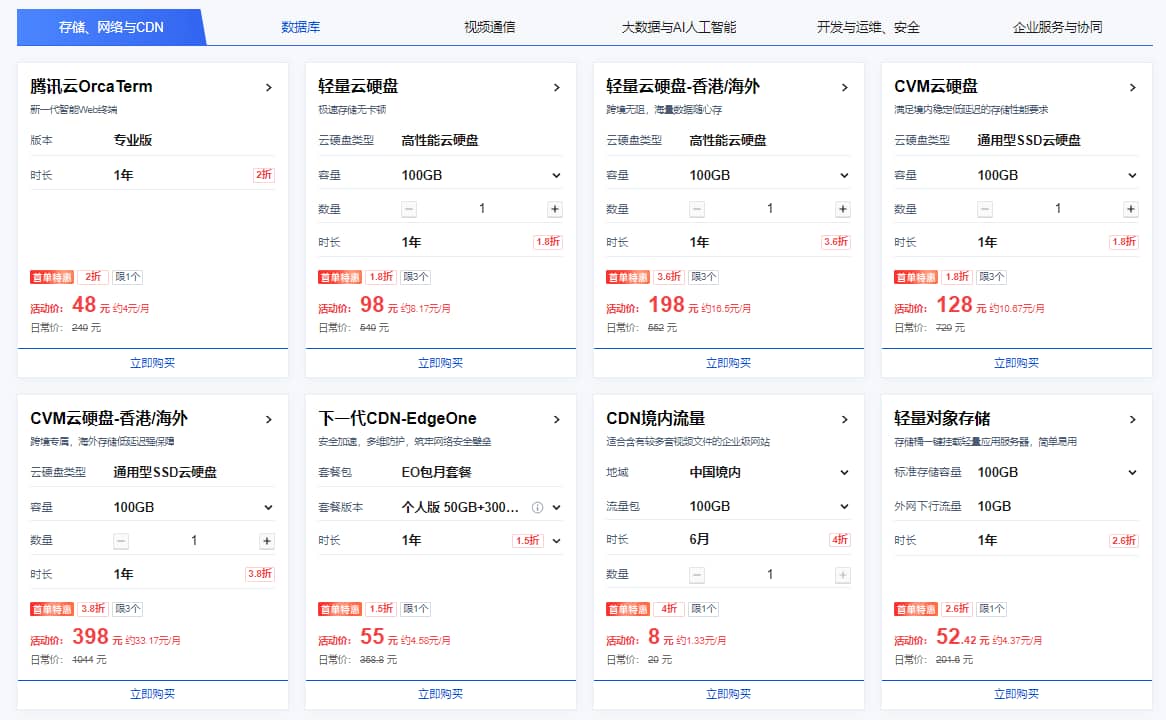This screenshot has height=720, width=1166.
Task: Open the CVM云硬盘-香港/海外 card arrow
Action: (x=268, y=420)
